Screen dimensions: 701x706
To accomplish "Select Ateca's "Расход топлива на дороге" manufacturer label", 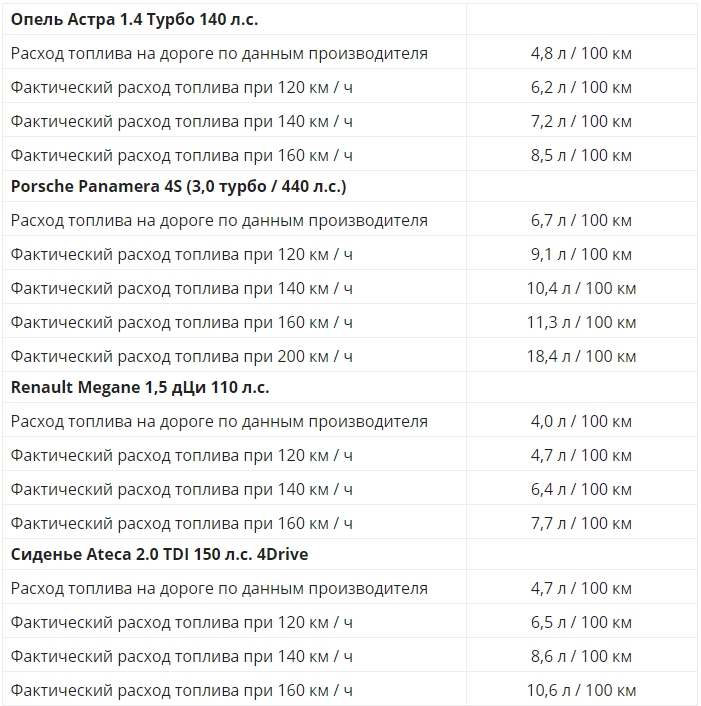I will click(x=219, y=588).
